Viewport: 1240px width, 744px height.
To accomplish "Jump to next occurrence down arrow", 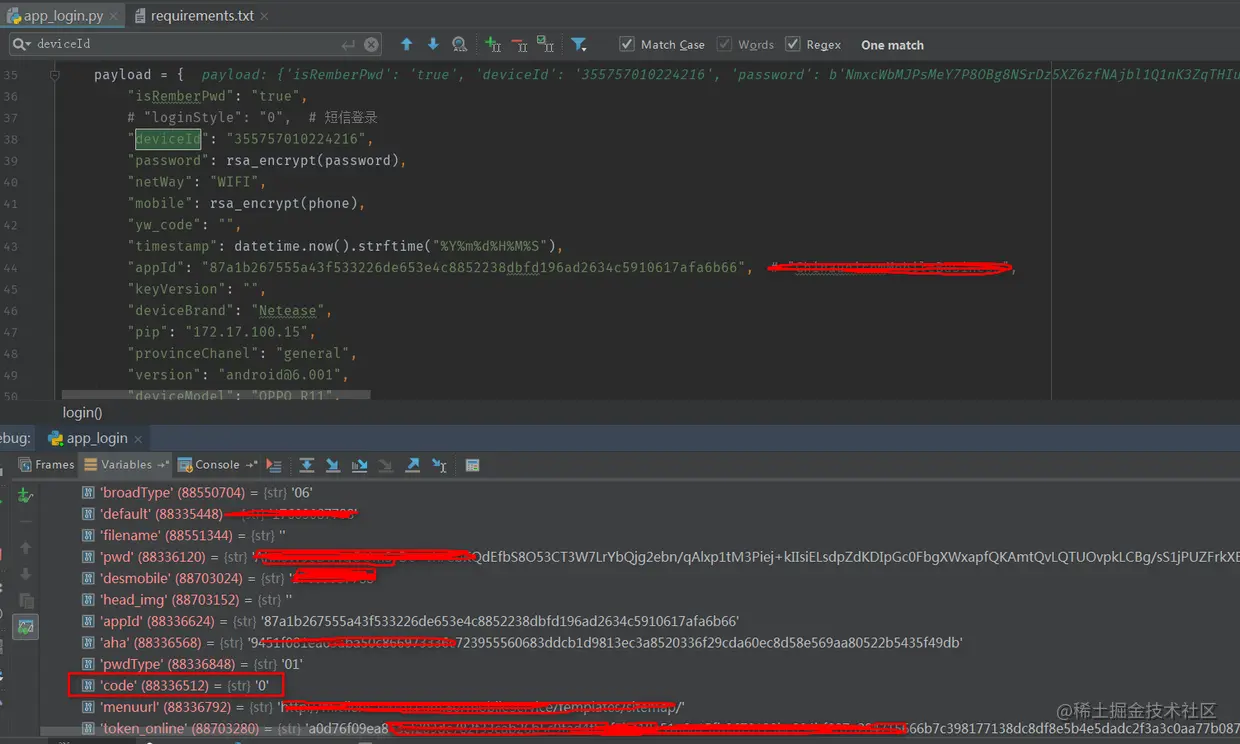I will click(x=433, y=44).
